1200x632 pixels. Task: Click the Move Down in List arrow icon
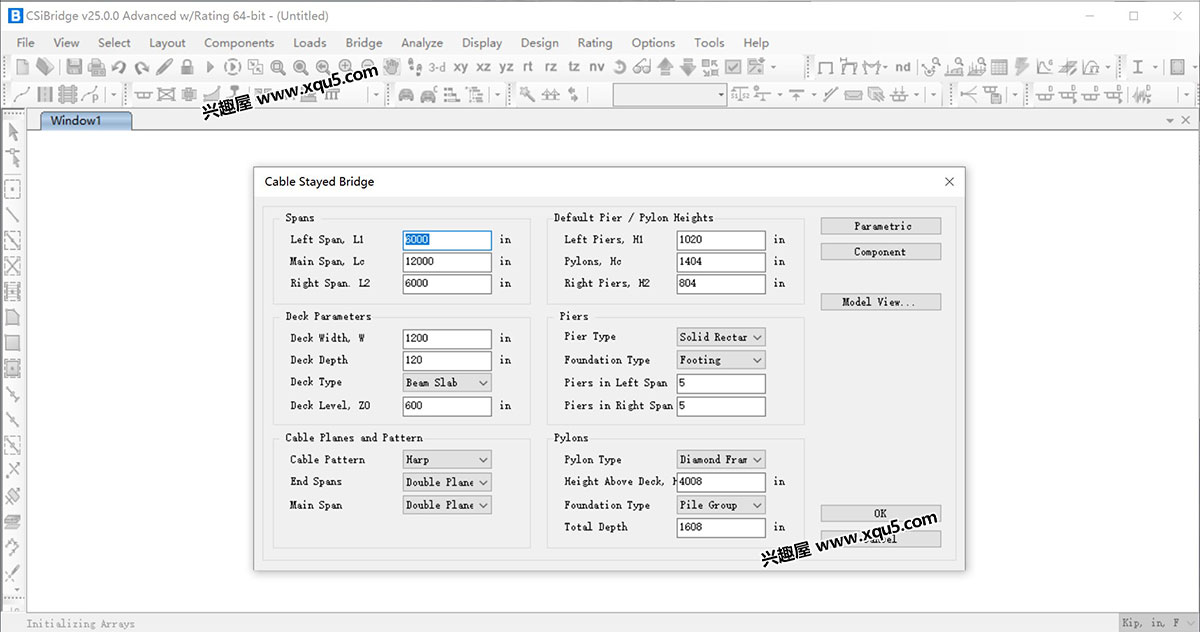coord(688,67)
